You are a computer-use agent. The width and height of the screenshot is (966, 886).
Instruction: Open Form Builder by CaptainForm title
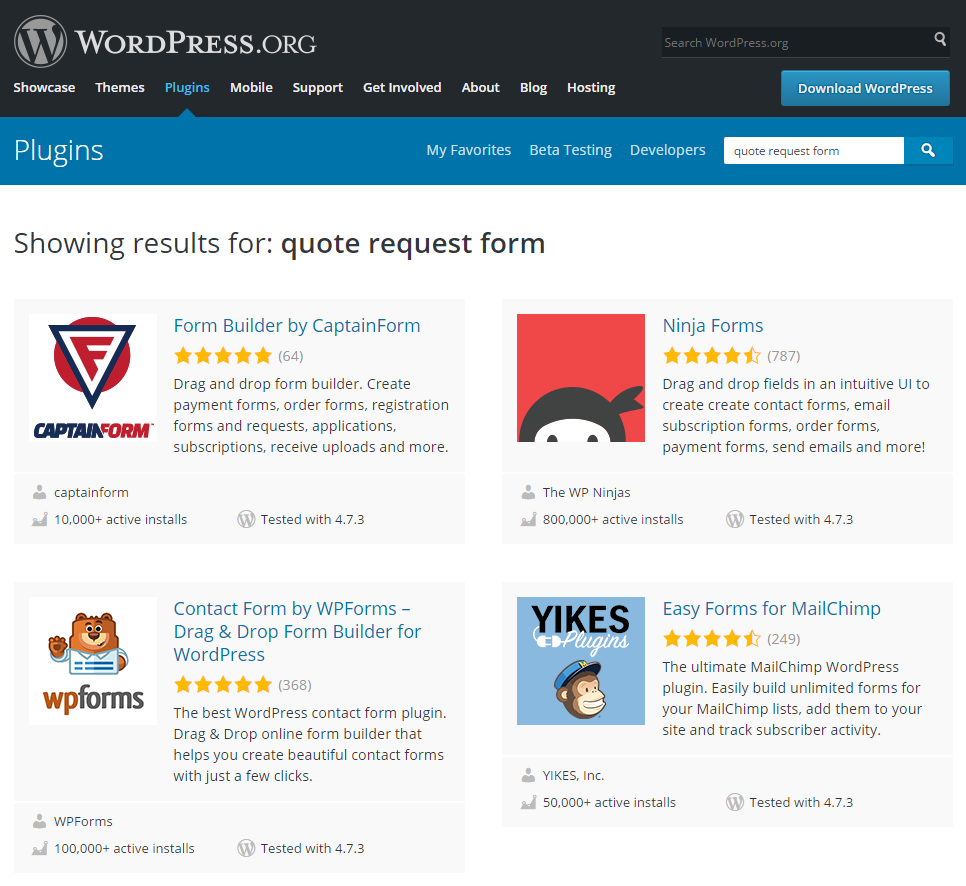point(297,325)
